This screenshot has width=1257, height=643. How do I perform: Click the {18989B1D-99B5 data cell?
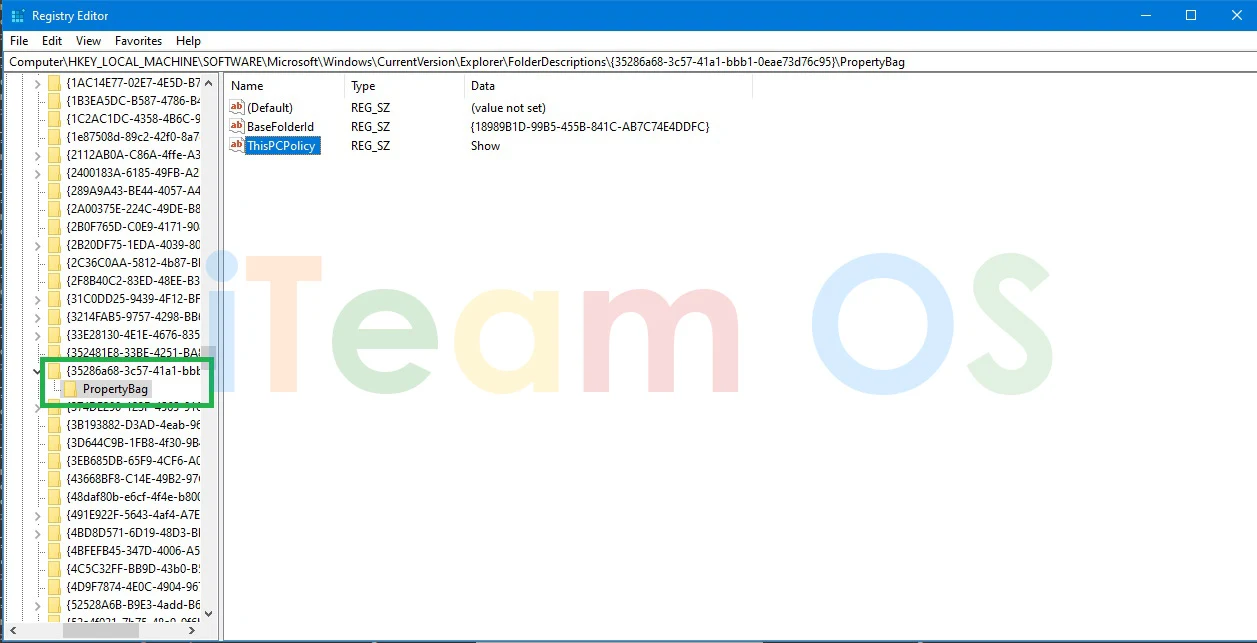[590, 126]
